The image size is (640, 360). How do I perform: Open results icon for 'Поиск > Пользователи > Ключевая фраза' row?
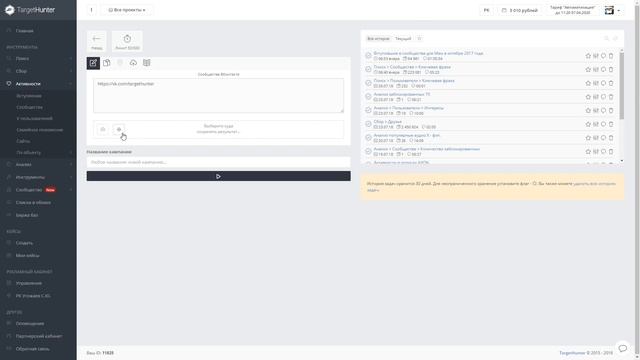tap(596, 83)
